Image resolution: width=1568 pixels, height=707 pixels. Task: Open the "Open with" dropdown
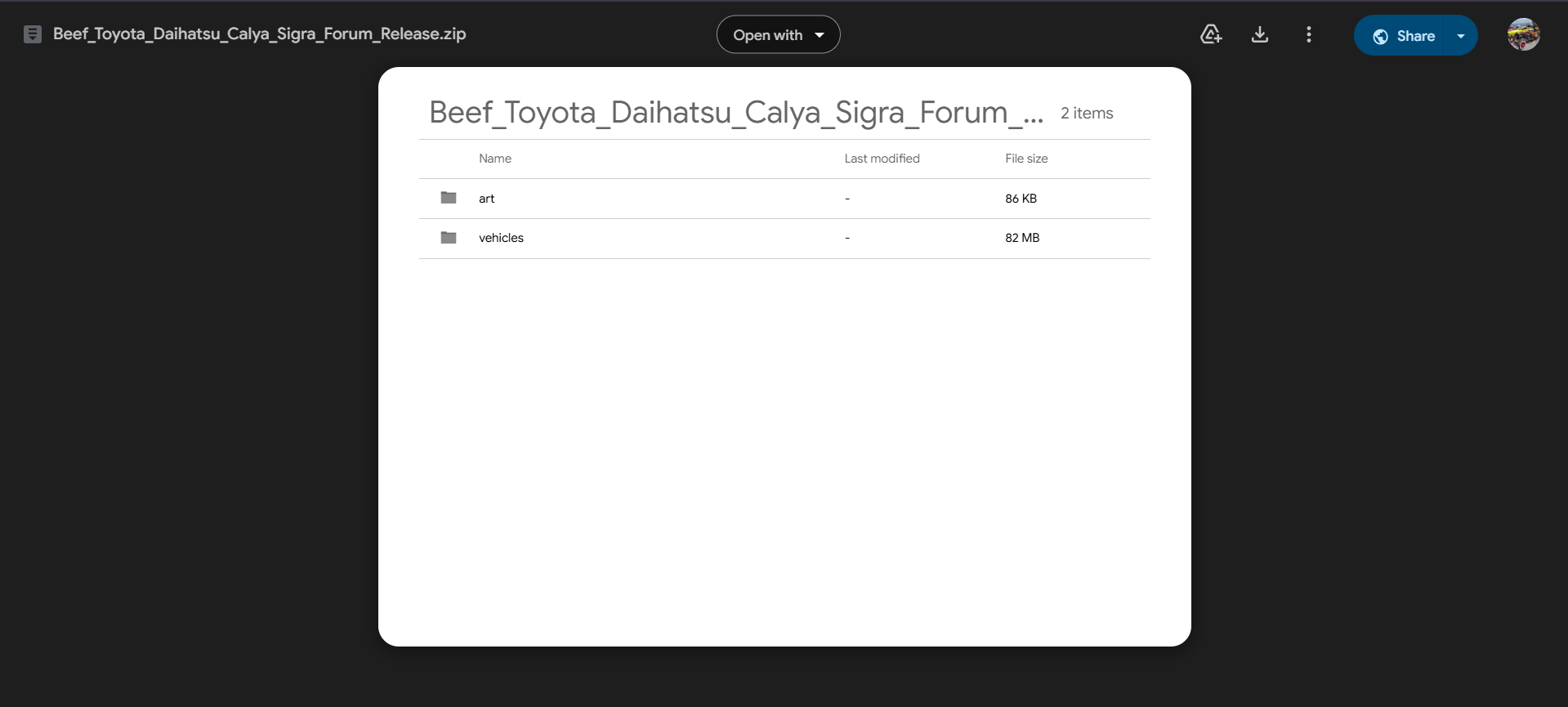tap(768, 35)
